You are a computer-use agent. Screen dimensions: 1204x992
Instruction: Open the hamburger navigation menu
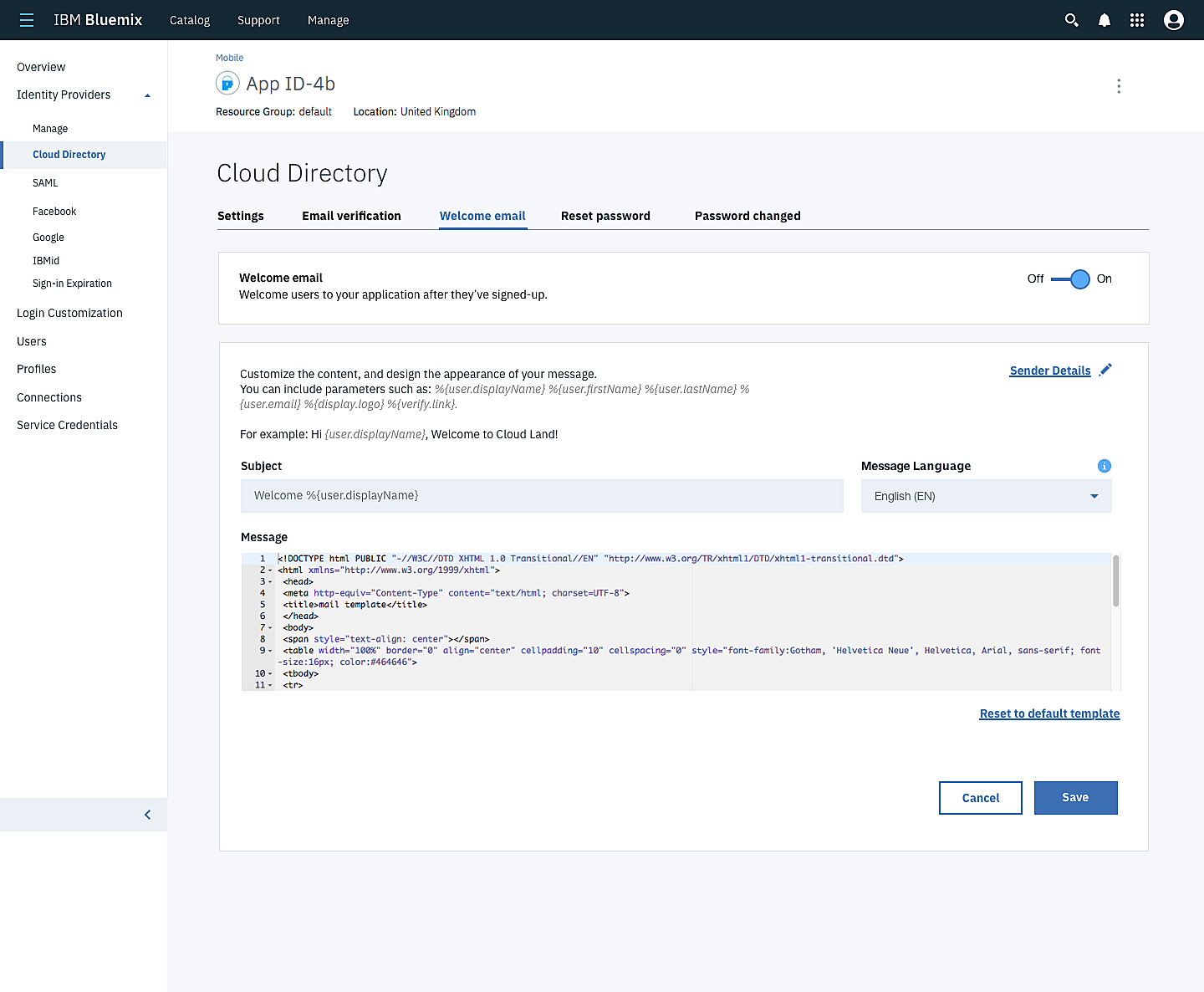(27, 20)
